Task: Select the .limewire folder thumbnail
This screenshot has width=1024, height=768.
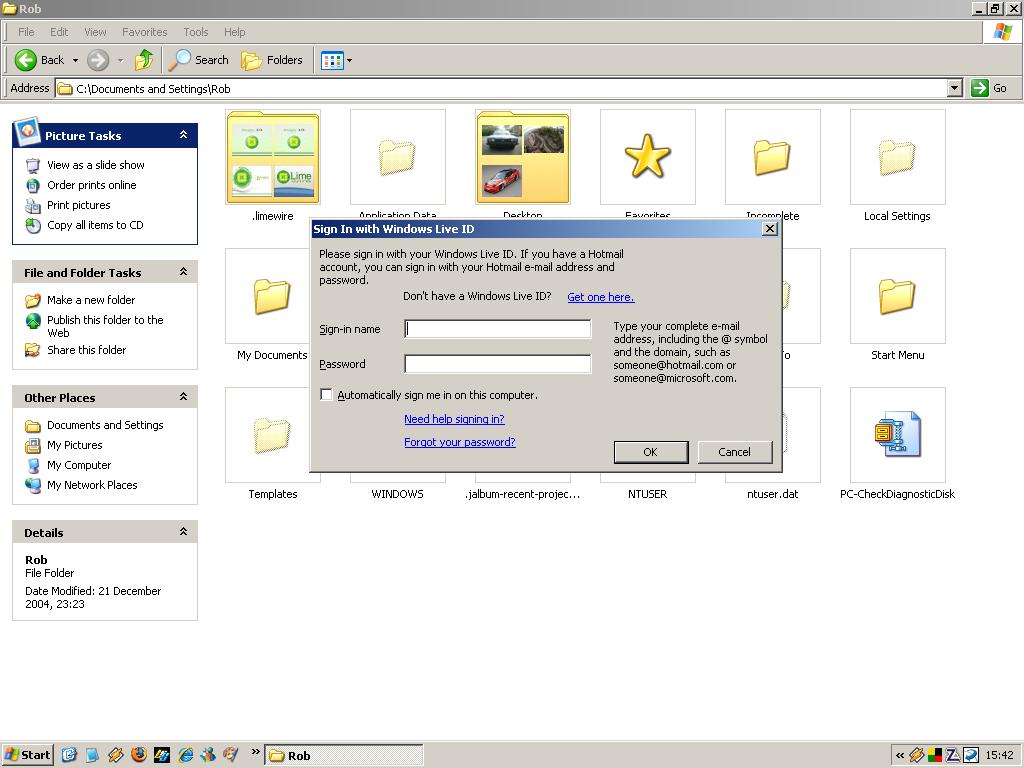Action: [273, 157]
